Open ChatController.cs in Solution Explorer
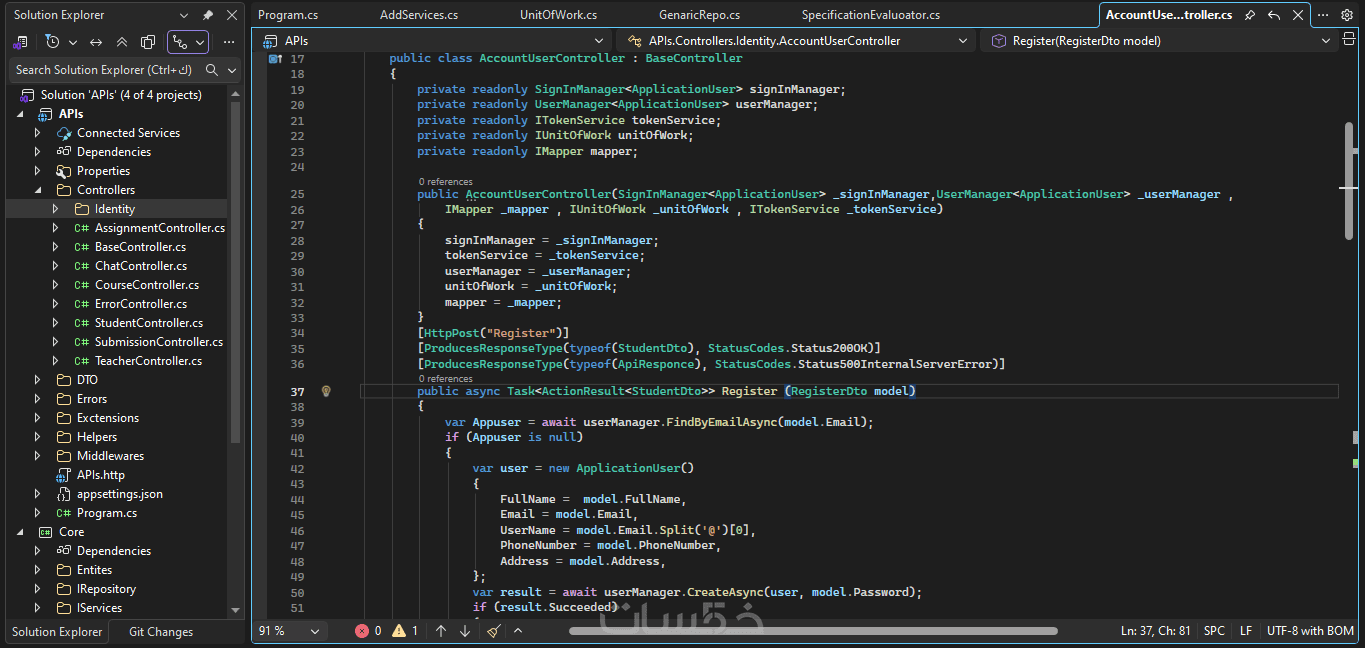Screen dimensions: 1365x648 pyautogui.click(x=140, y=266)
